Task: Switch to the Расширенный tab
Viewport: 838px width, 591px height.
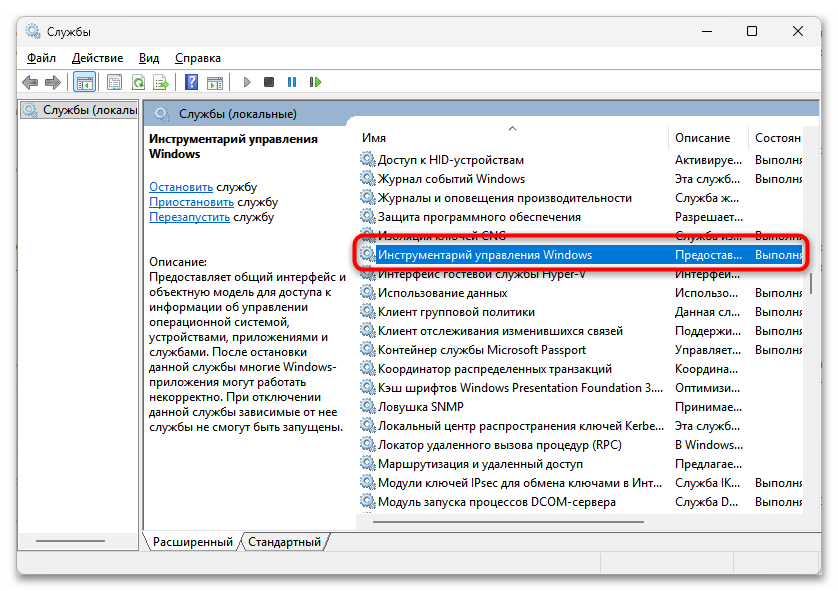Action: 193,542
